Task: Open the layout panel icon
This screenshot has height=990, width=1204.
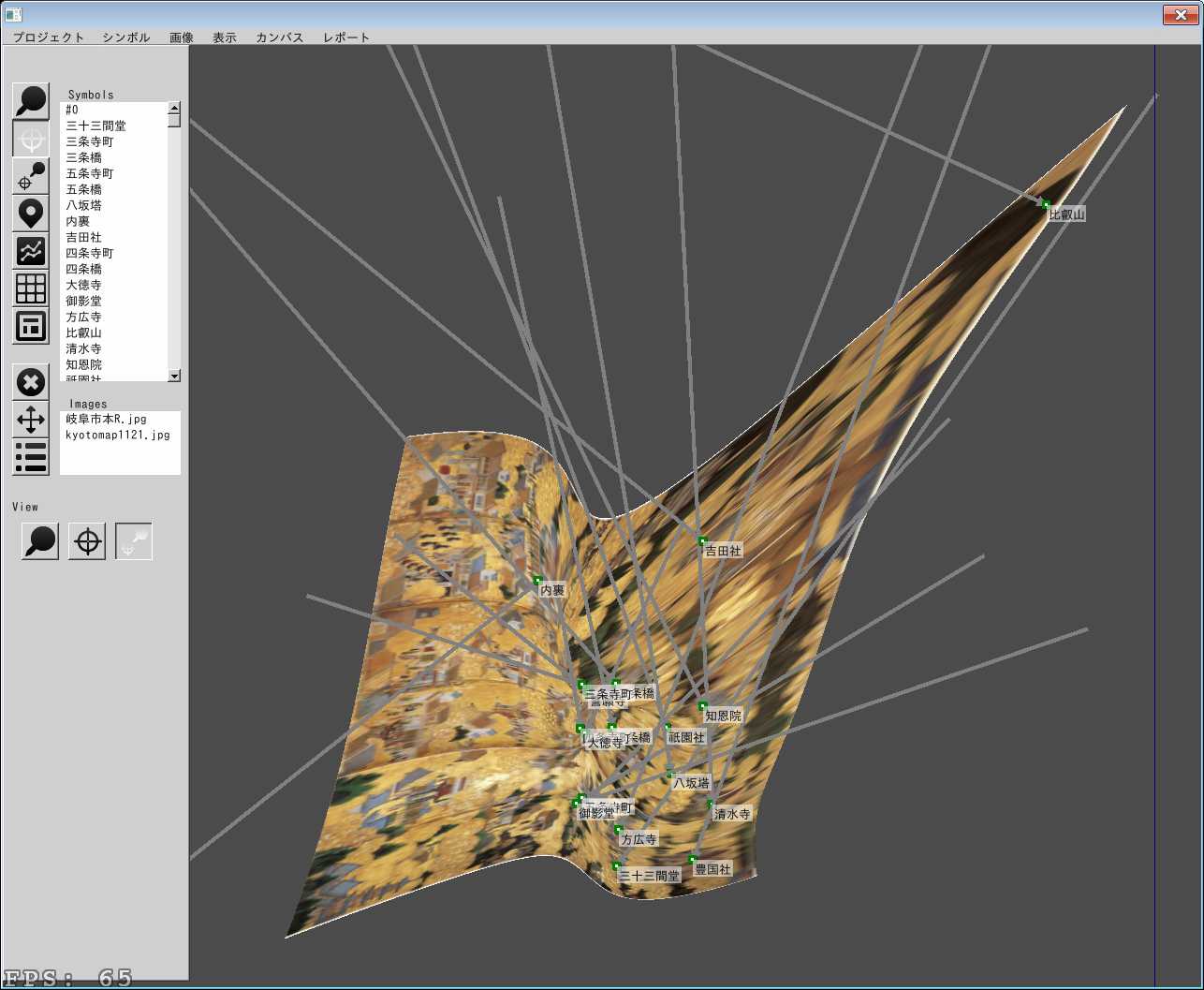Action: pyautogui.click(x=31, y=326)
